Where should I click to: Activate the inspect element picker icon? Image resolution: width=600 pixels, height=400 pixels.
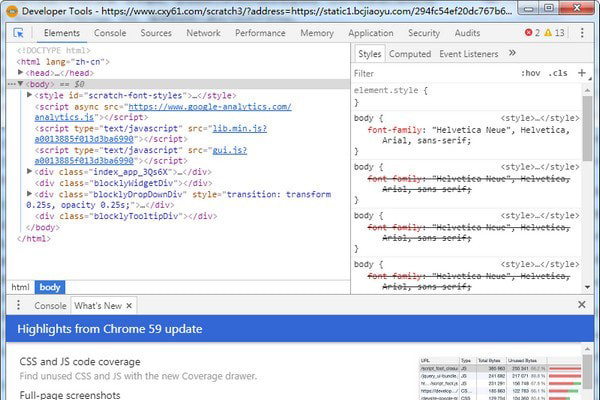pyautogui.click(x=18, y=33)
